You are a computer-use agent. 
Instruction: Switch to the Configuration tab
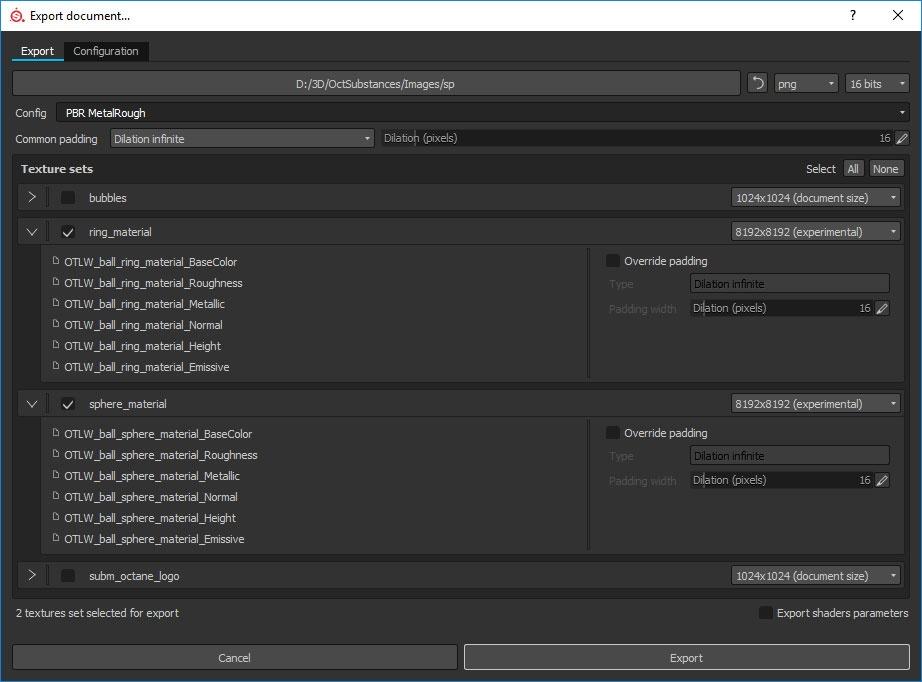(x=106, y=51)
